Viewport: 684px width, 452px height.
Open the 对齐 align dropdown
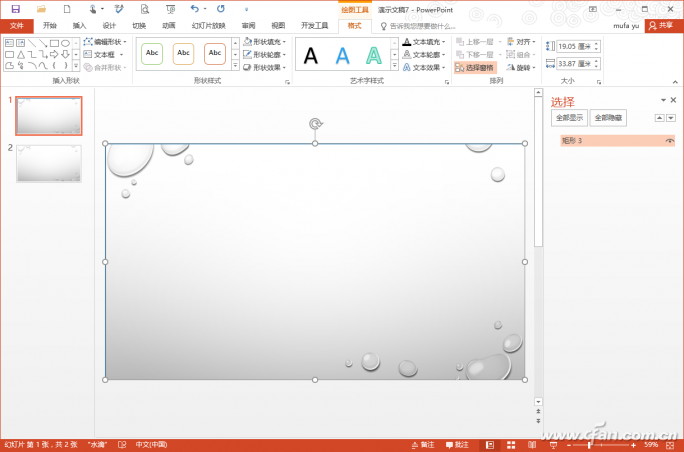(520, 42)
